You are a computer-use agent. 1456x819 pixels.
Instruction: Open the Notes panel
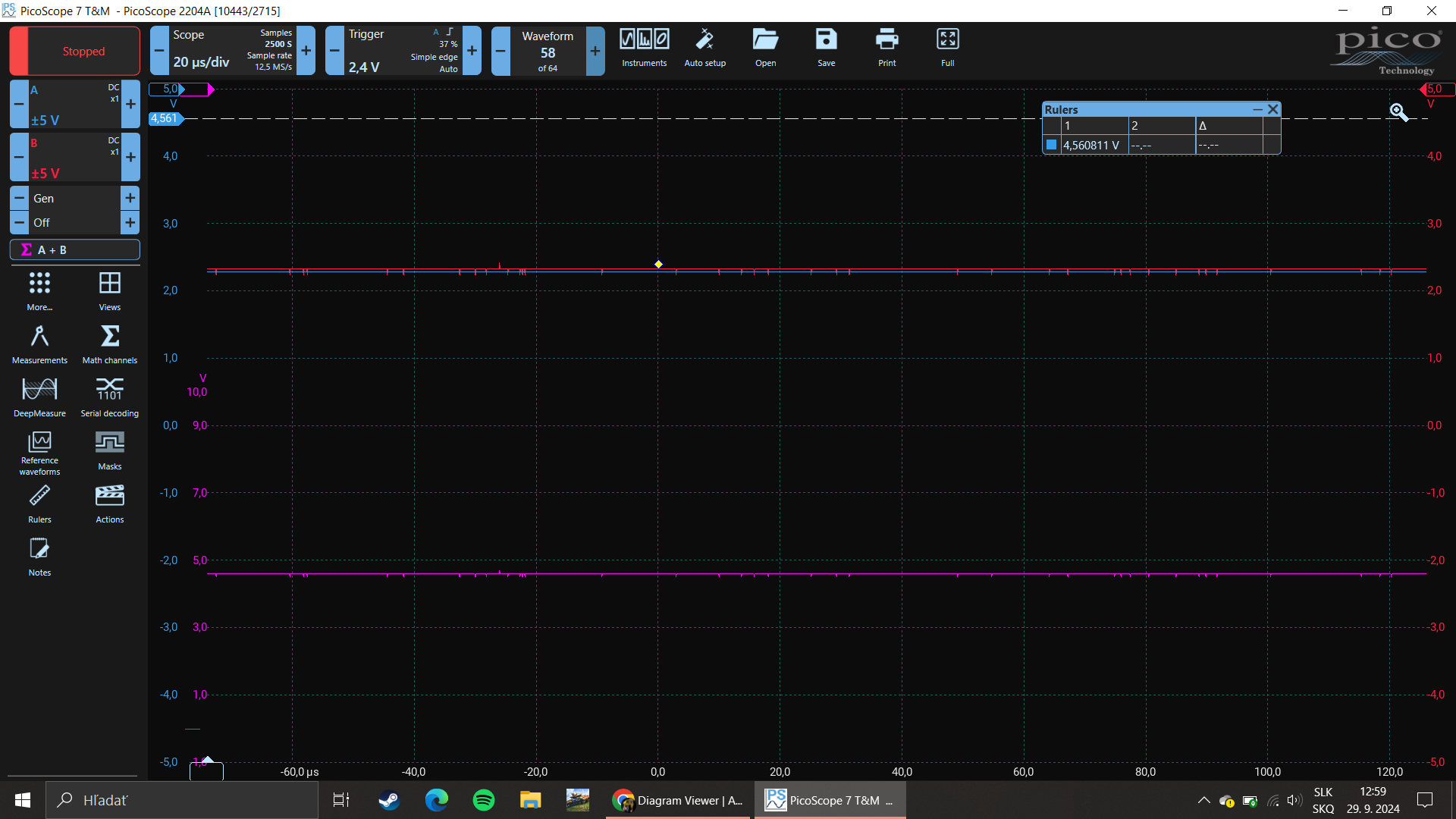pyautogui.click(x=39, y=556)
